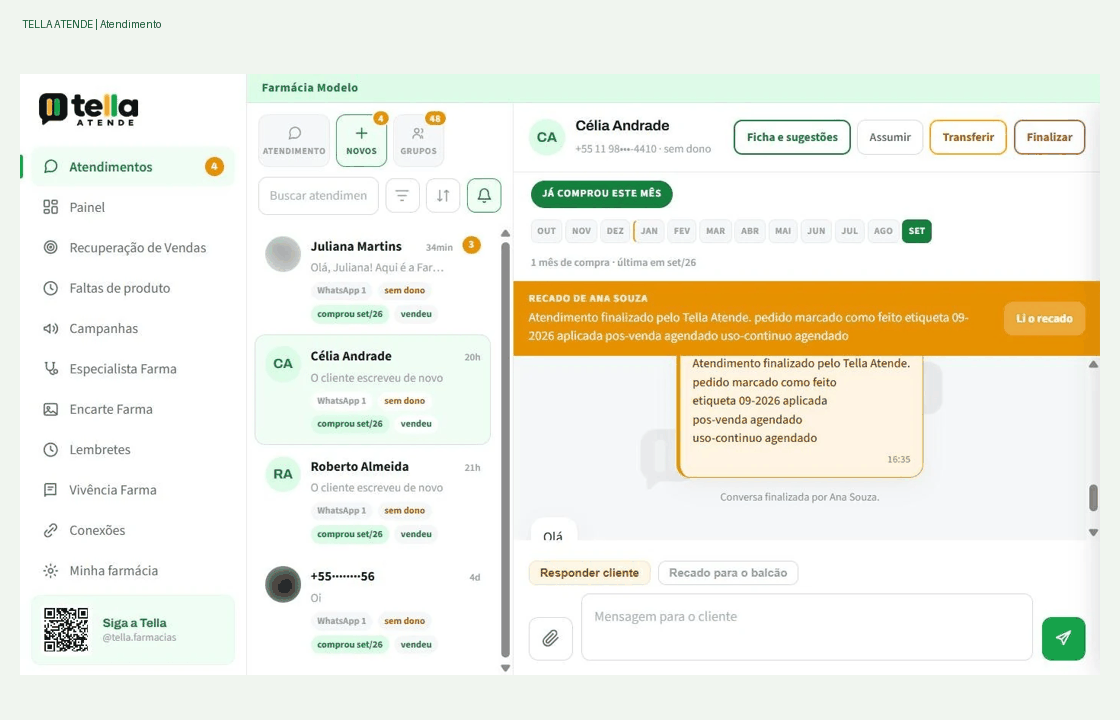Click the unread badge on Juliana Martins
Viewport: 1120px width, 720px height.
point(471,245)
